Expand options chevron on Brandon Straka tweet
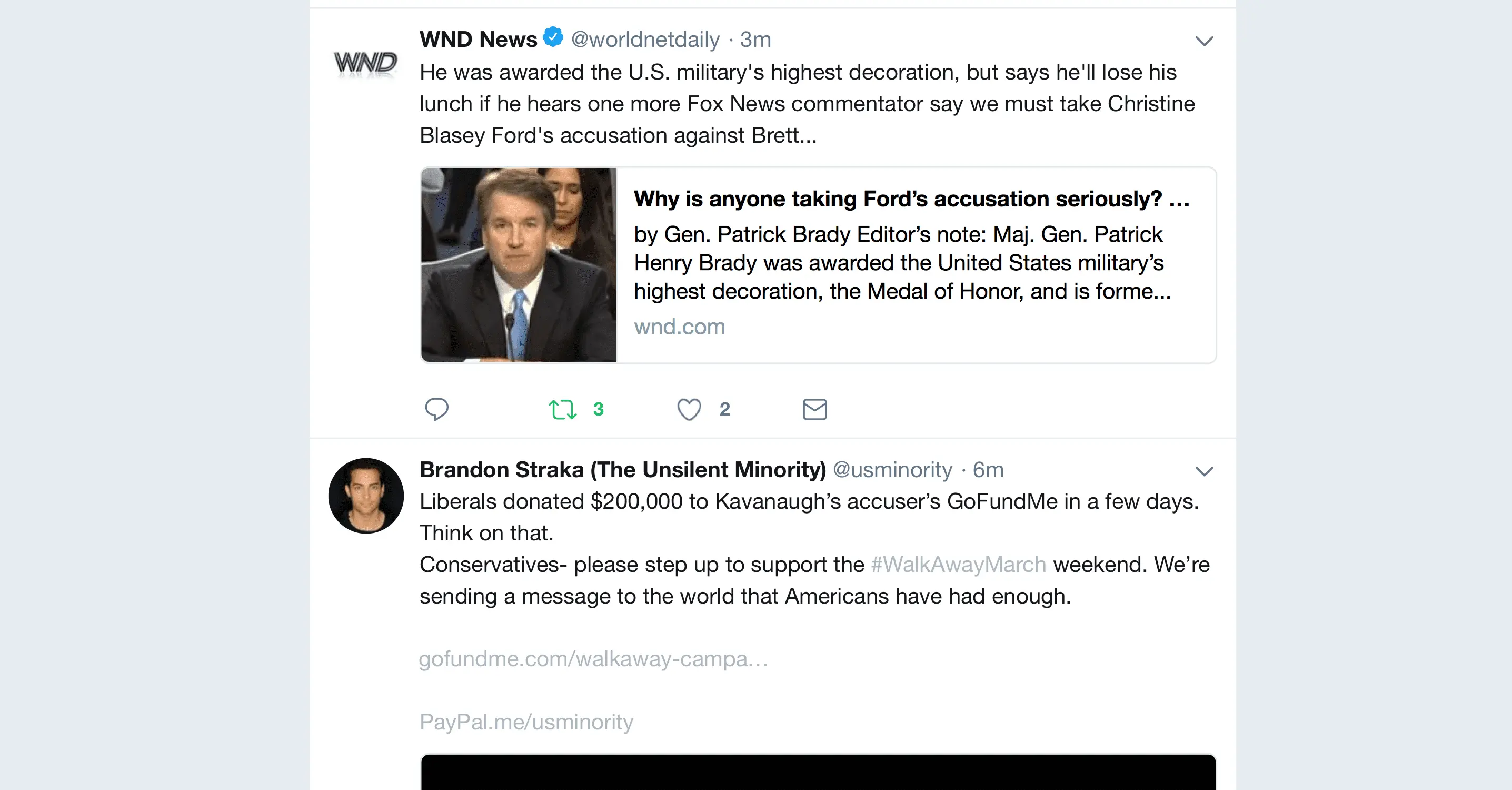 [x=1204, y=471]
